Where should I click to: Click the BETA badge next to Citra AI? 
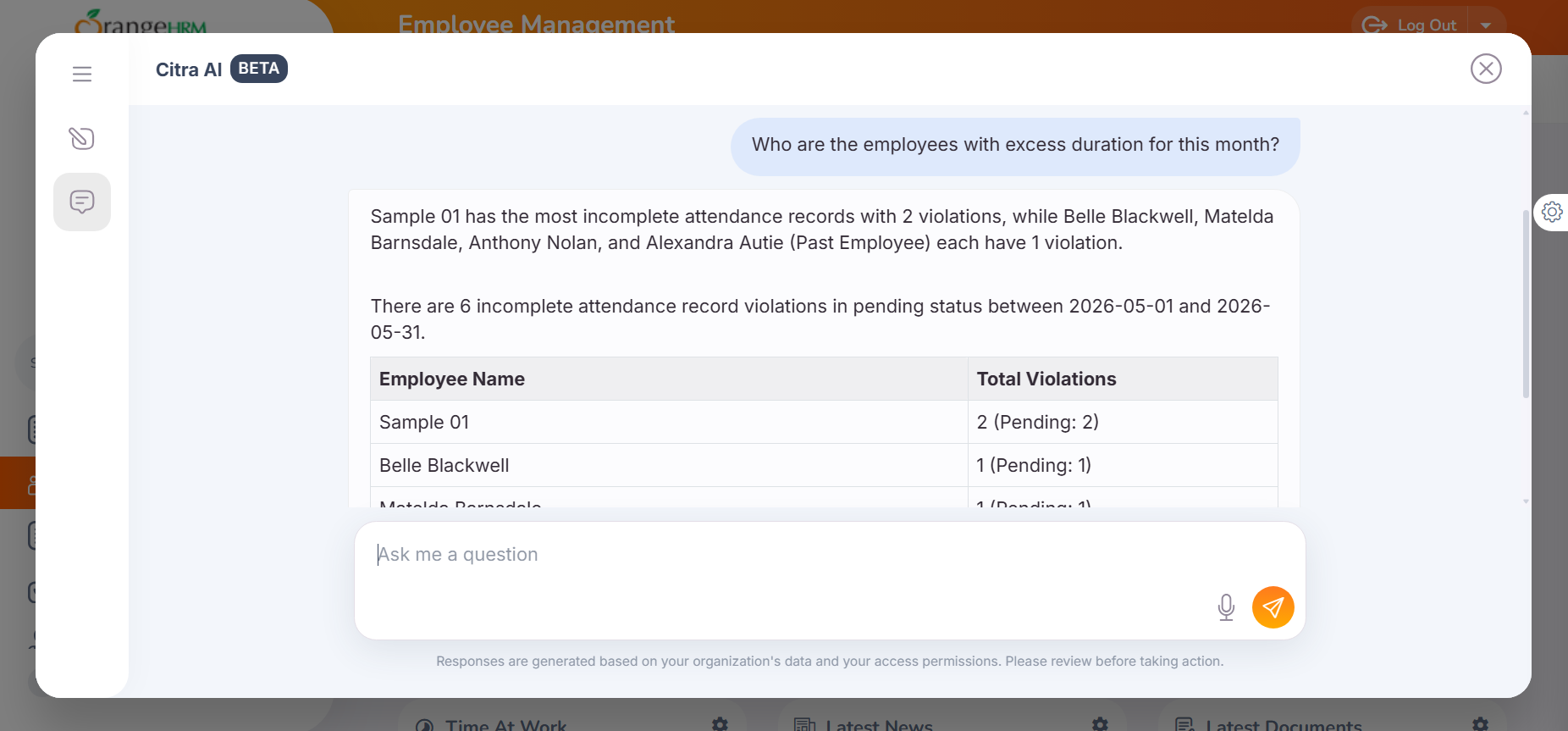(x=259, y=69)
